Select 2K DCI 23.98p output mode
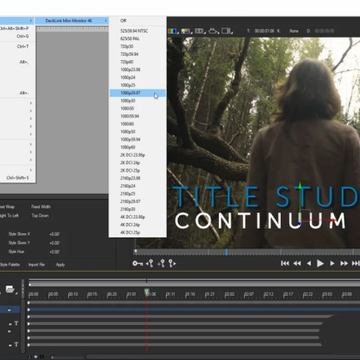The height and width of the screenshot is (360, 360). [138, 155]
